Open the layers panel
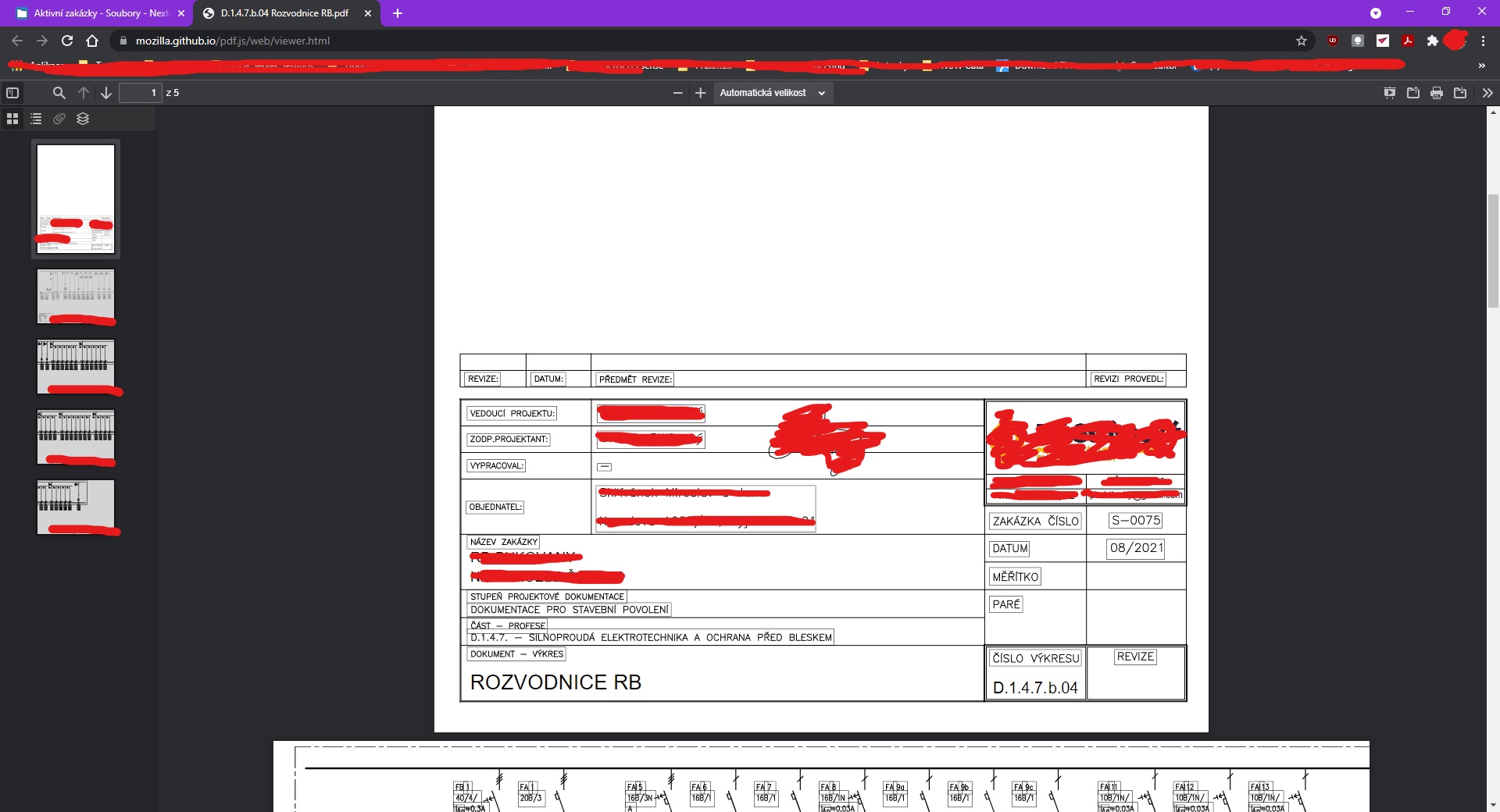This screenshot has width=1500, height=812. tap(83, 119)
